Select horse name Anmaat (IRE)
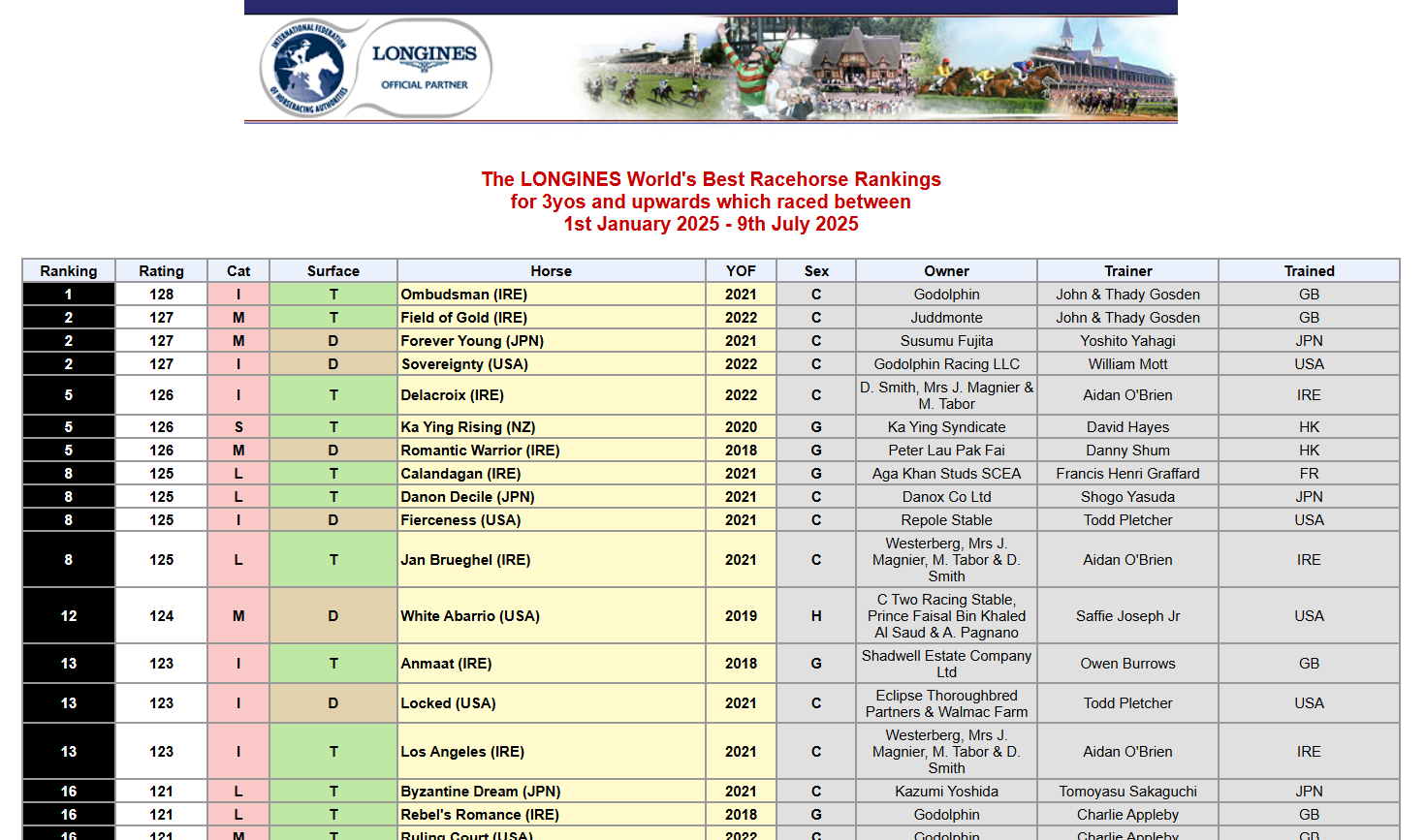Viewport: 1426px width, 840px height. coord(446,664)
